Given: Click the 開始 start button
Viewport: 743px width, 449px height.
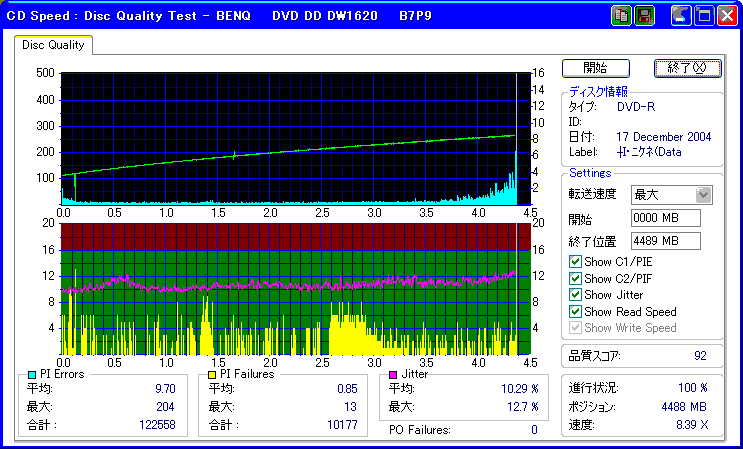Looking at the screenshot, I should click(596, 68).
